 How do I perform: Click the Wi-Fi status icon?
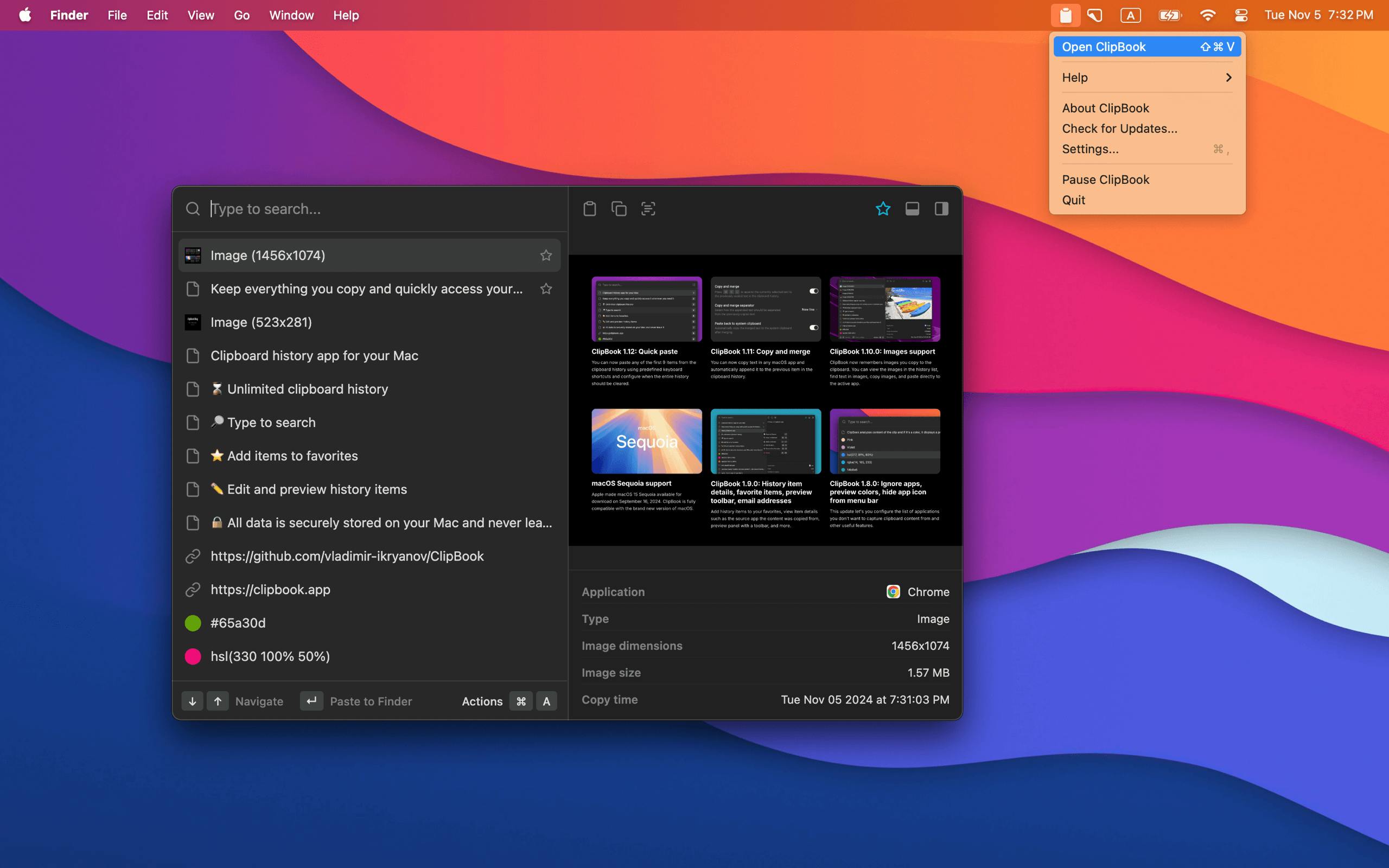tap(1208, 15)
